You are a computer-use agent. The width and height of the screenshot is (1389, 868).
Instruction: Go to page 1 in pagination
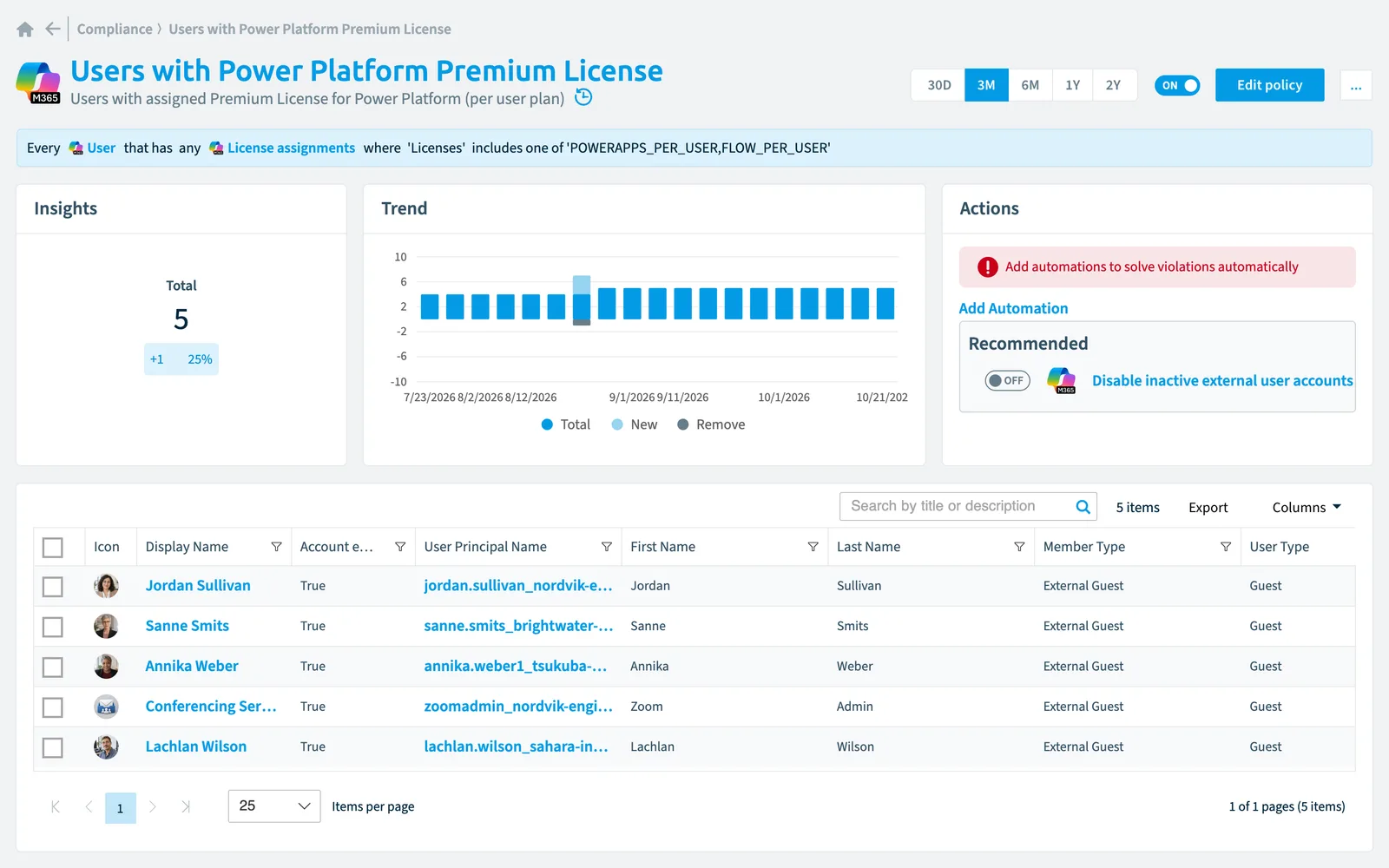[121, 808]
